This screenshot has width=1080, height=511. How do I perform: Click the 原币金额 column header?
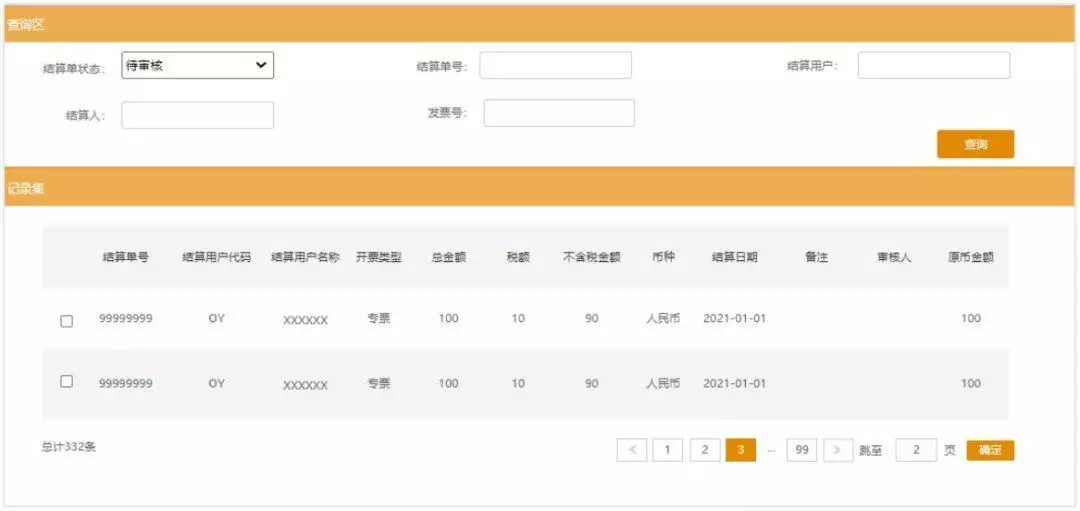(x=970, y=258)
